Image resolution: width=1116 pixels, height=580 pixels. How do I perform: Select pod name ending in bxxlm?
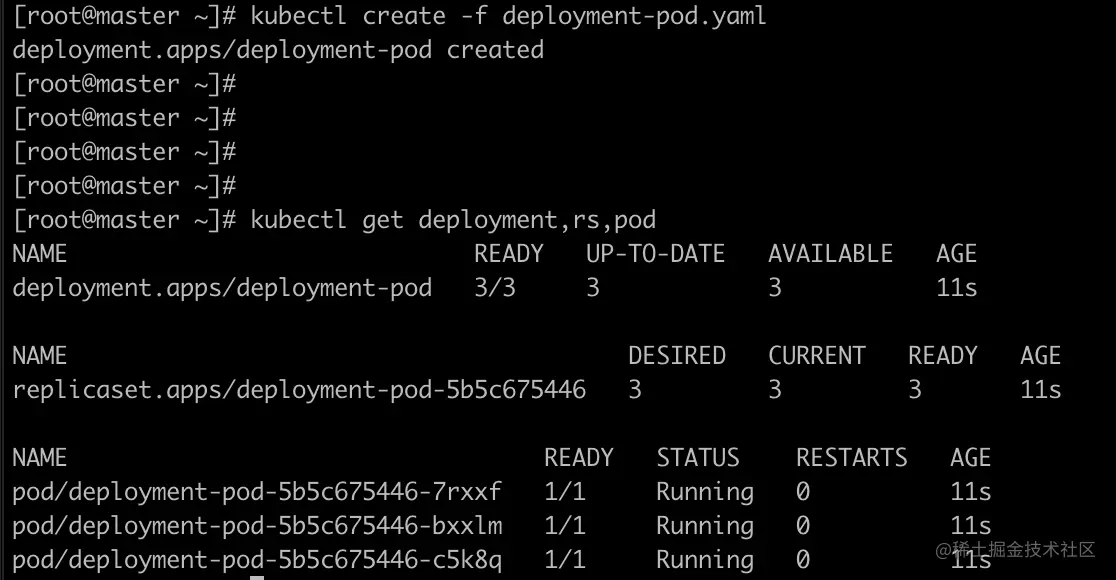coord(257,525)
